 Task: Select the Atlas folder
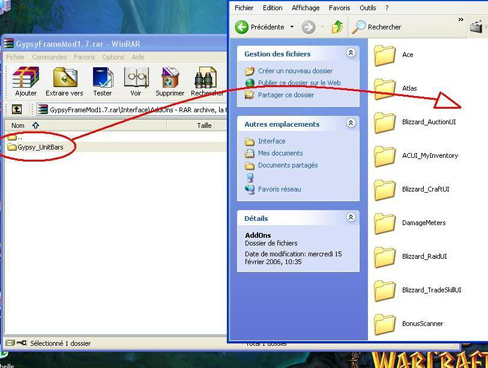(x=395, y=88)
